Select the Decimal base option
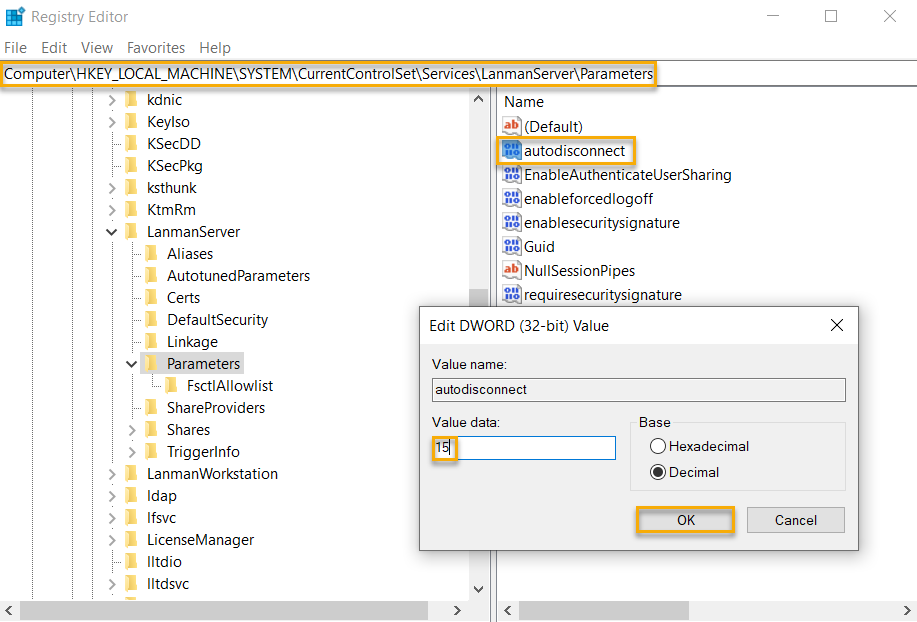The image size is (917, 622). [658, 472]
